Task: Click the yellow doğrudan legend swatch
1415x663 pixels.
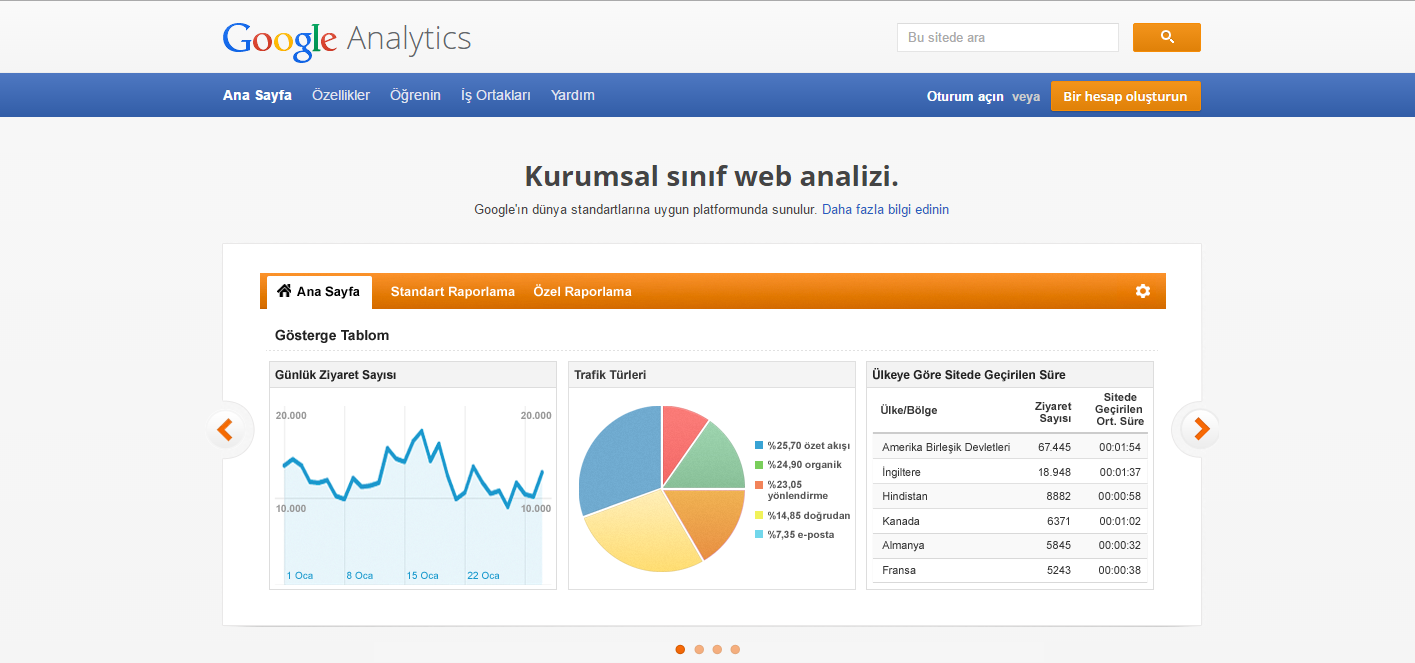Action: point(759,515)
